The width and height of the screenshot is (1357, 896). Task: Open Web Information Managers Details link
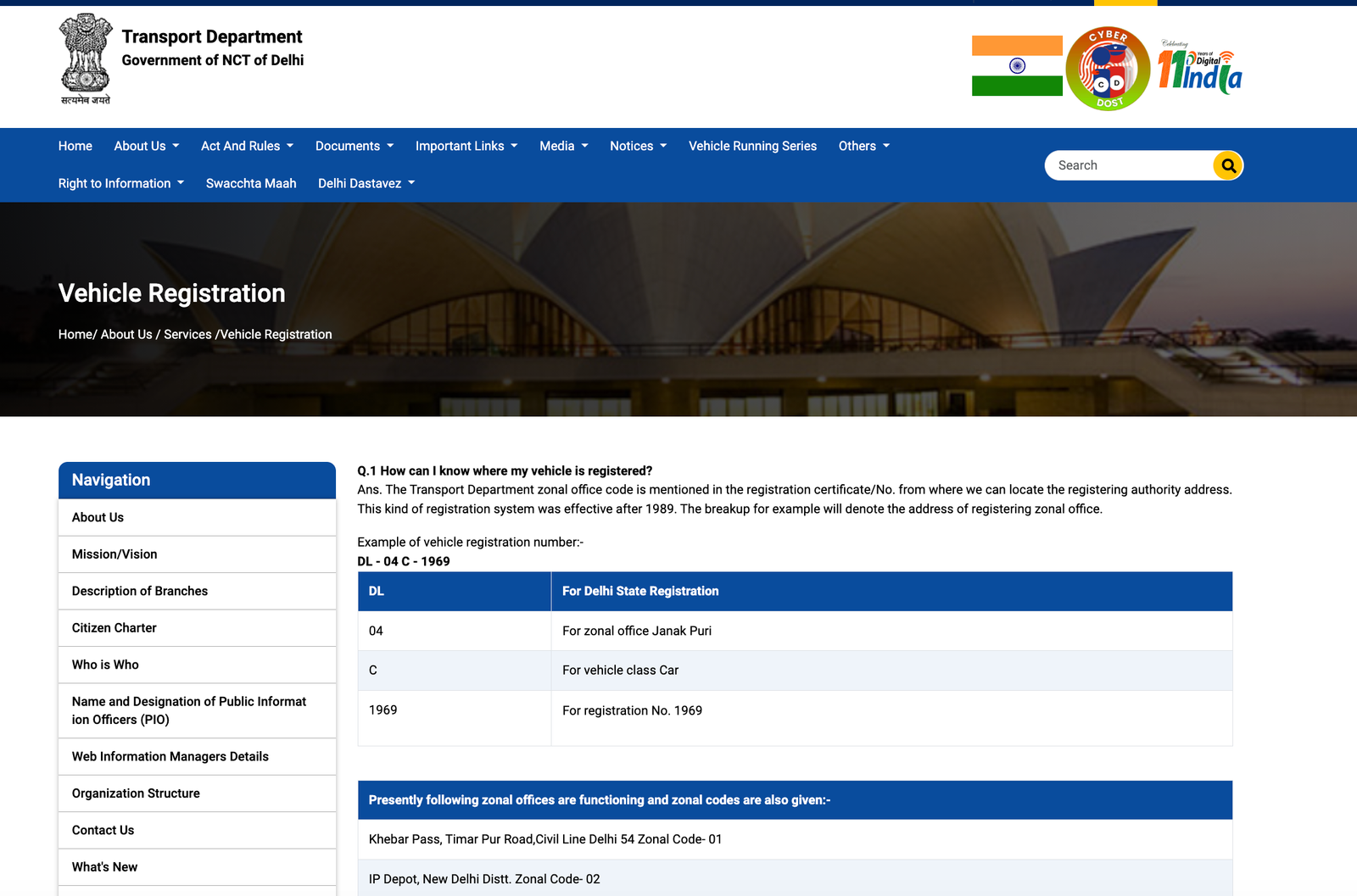(x=197, y=756)
